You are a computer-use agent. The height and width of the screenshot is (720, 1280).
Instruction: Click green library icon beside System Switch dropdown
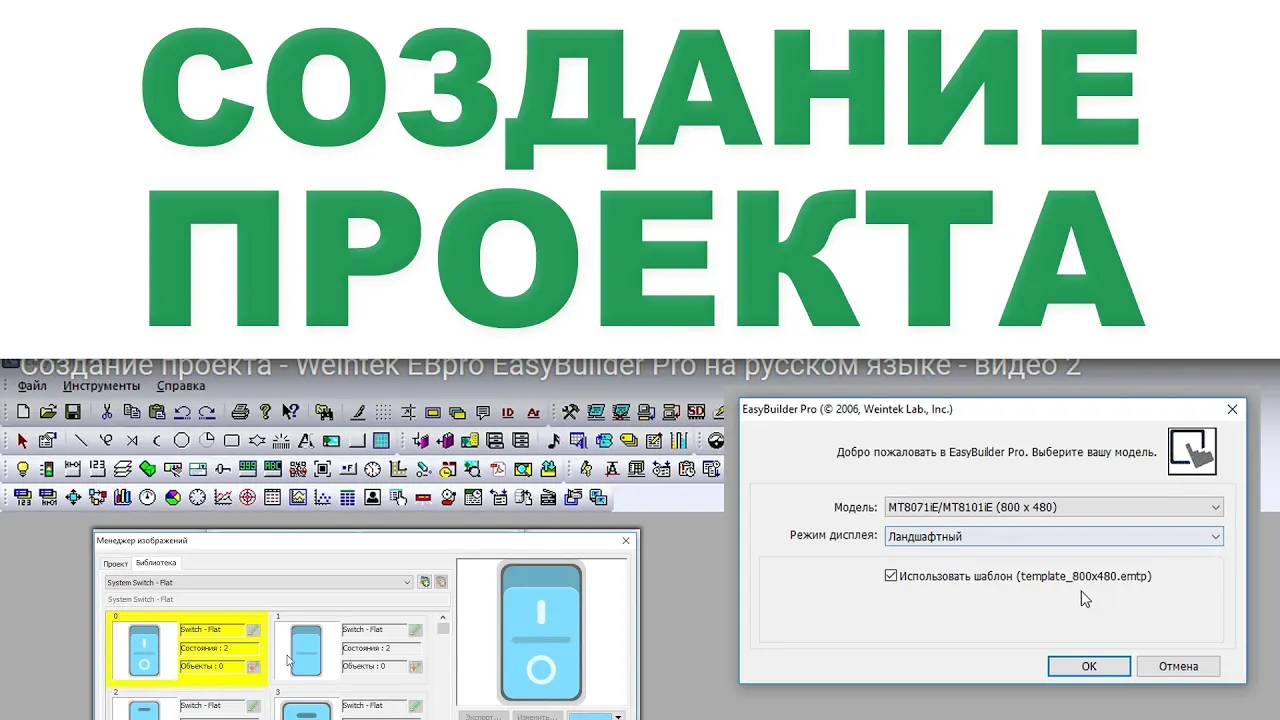pyautogui.click(x=425, y=582)
